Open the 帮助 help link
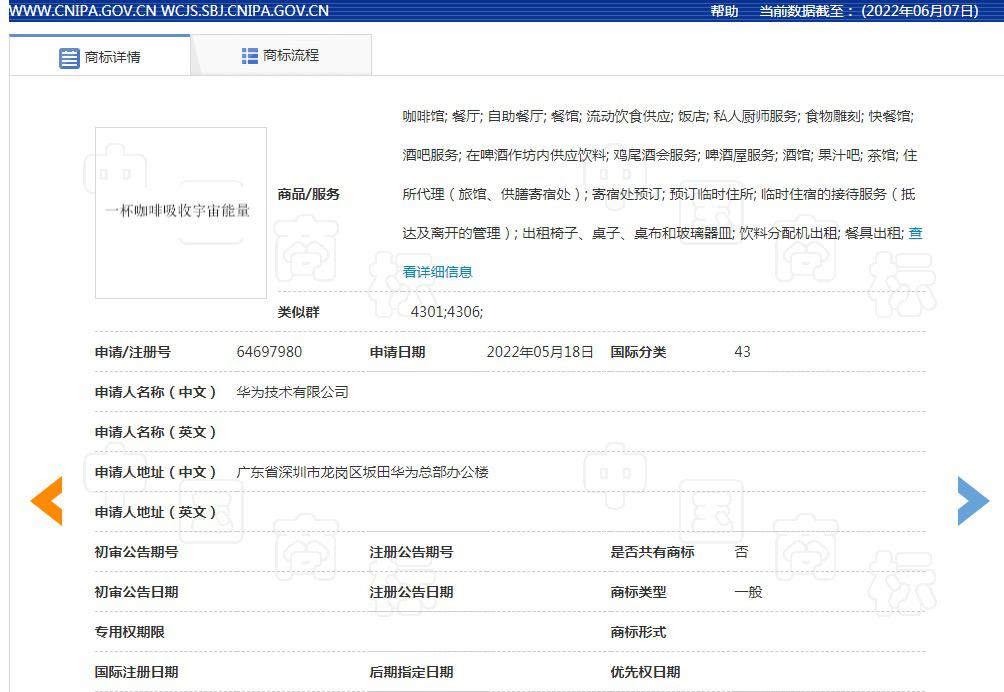Image resolution: width=1004 pixels, height=692 pixels. (x=724, y=11)
